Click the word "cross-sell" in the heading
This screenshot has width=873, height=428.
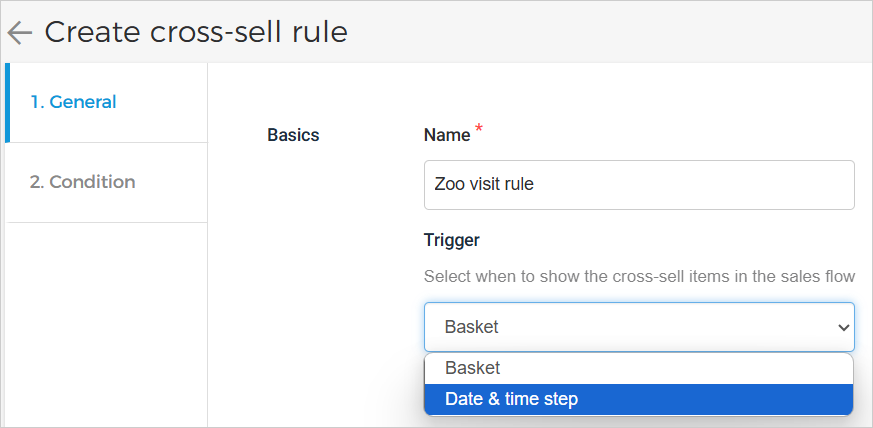203,32
